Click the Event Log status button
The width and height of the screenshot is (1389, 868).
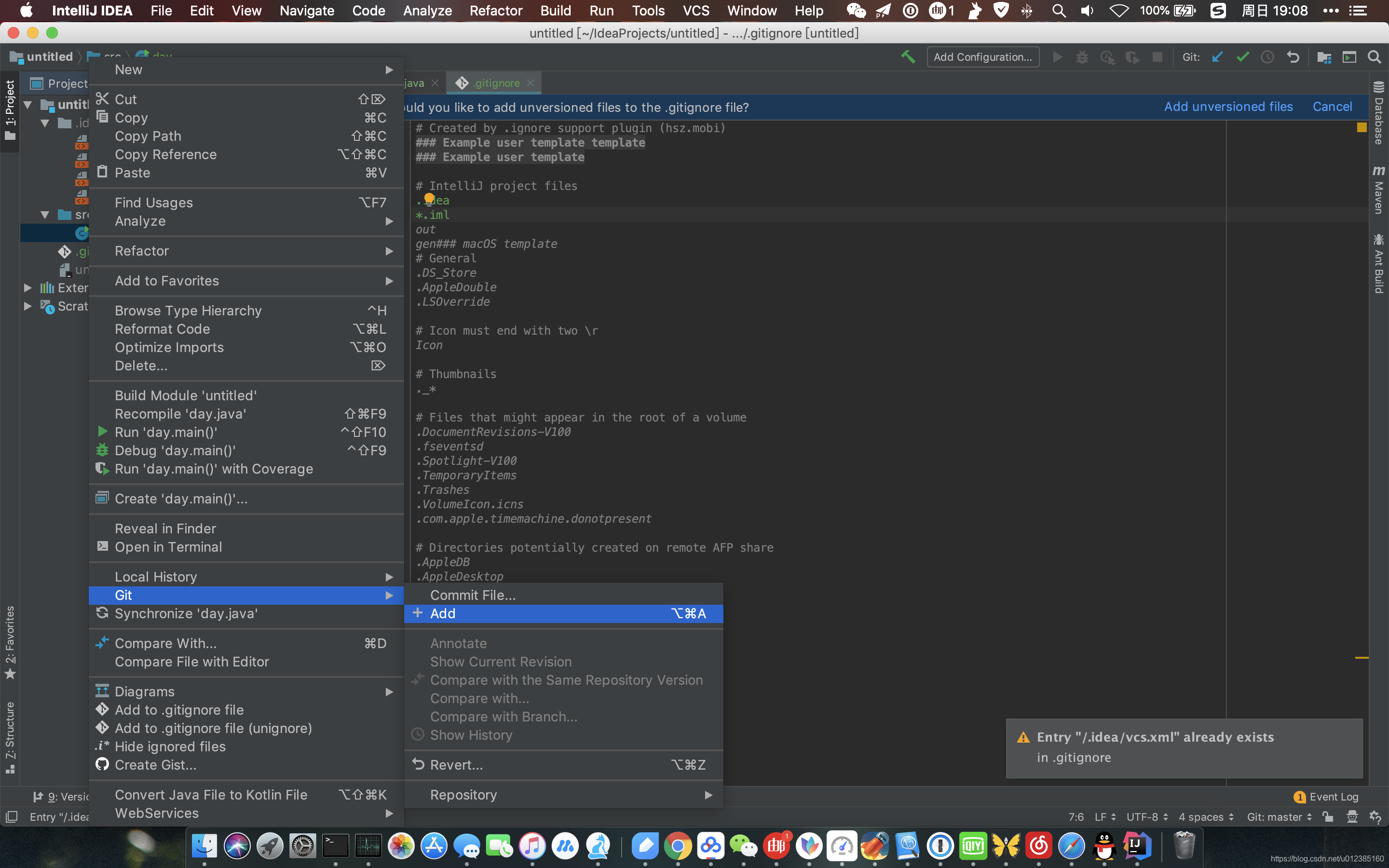1326,797
